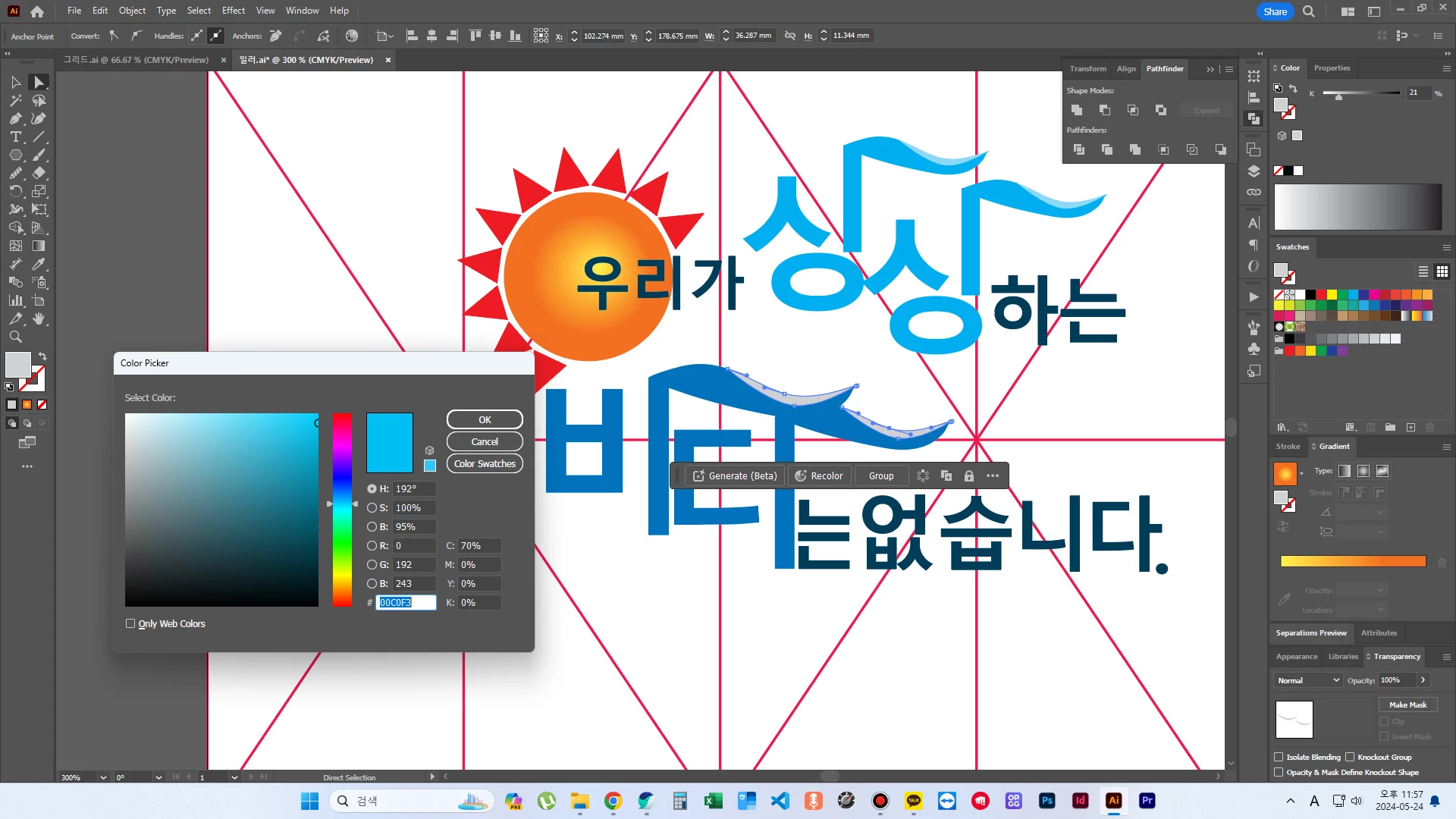Select the S saturation radio button
The width and height of the screenshot is (1456, 819).
click(x=372, y=508)
